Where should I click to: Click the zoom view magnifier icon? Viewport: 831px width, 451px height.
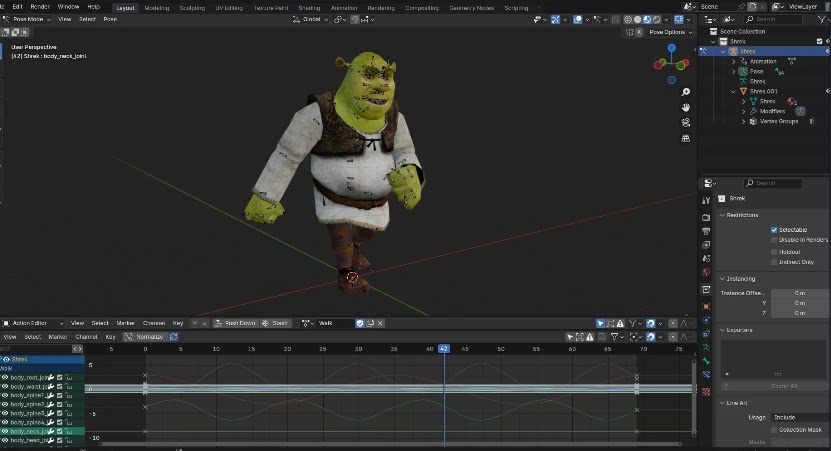686,92
